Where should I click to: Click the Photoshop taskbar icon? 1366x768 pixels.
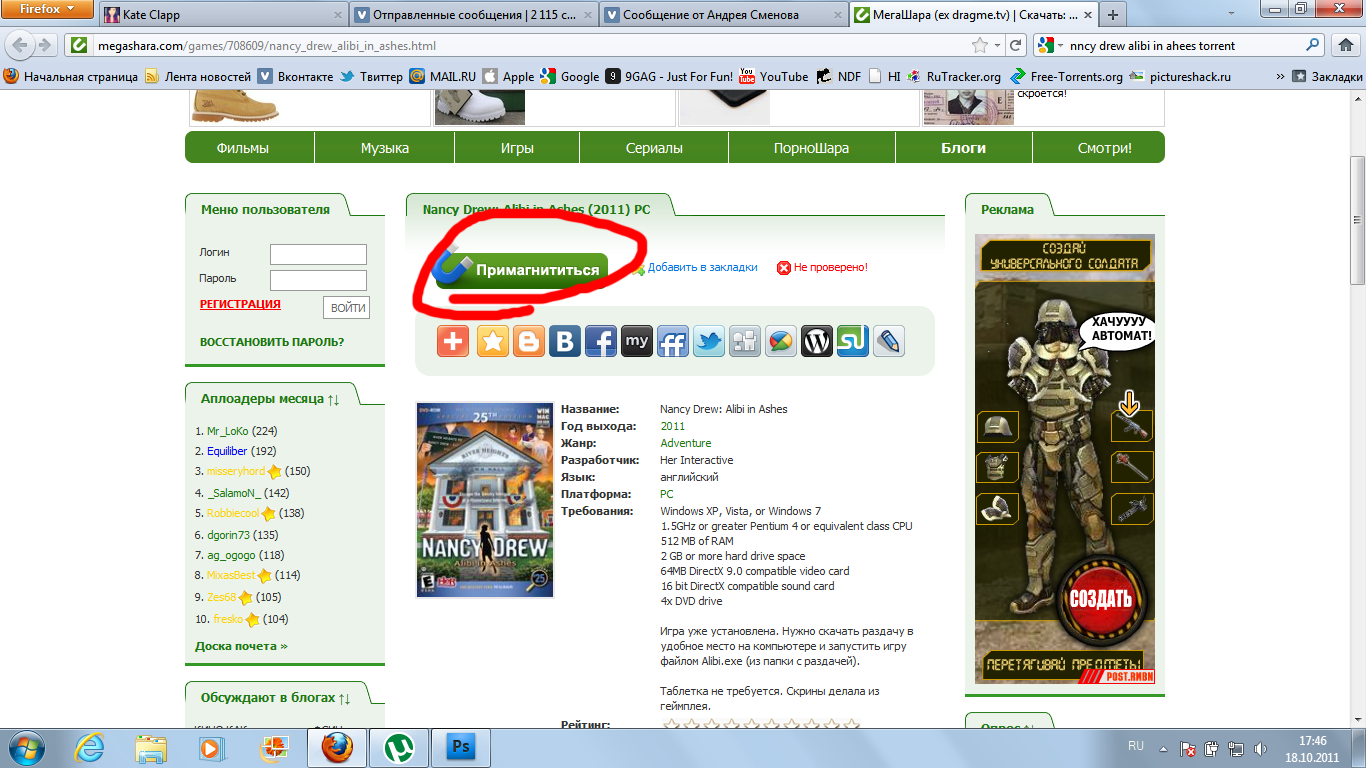click(x=461, y=747)
